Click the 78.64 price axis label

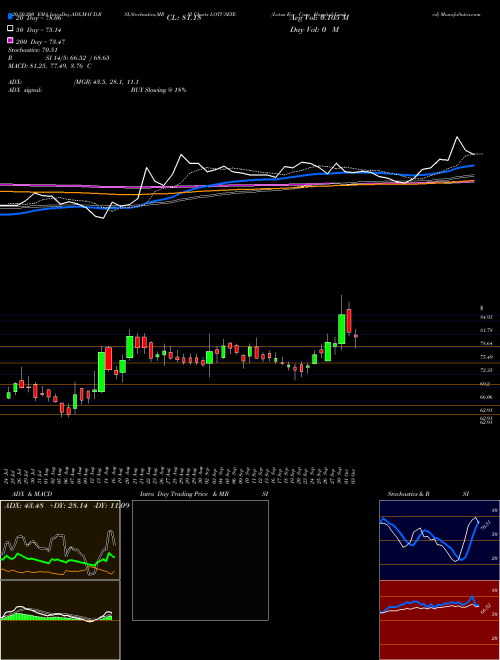486,344
